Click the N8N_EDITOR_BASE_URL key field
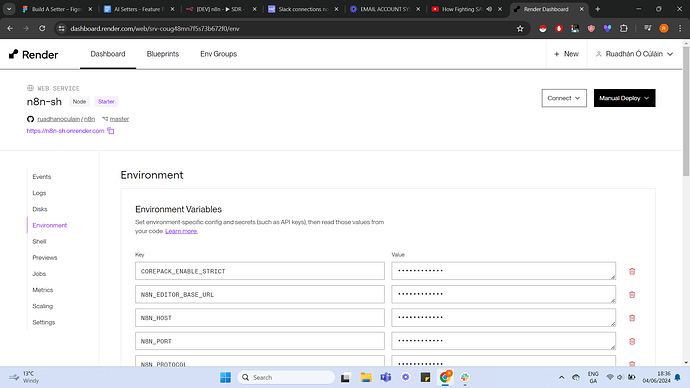The image size is (690, 388). click(x=260, y=295)
